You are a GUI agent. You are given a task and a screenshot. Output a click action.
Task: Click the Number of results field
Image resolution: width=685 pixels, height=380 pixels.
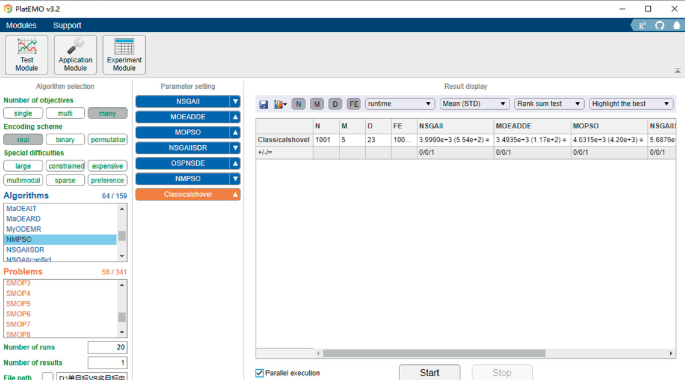pos(107,363)
